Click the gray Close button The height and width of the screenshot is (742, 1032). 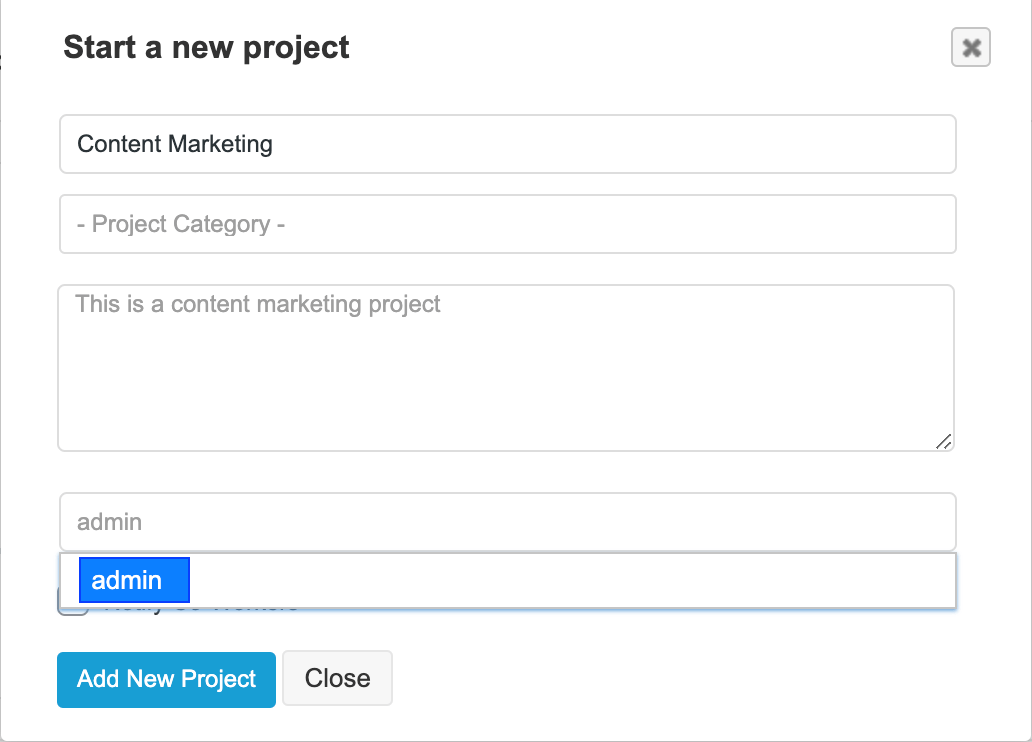337,679
